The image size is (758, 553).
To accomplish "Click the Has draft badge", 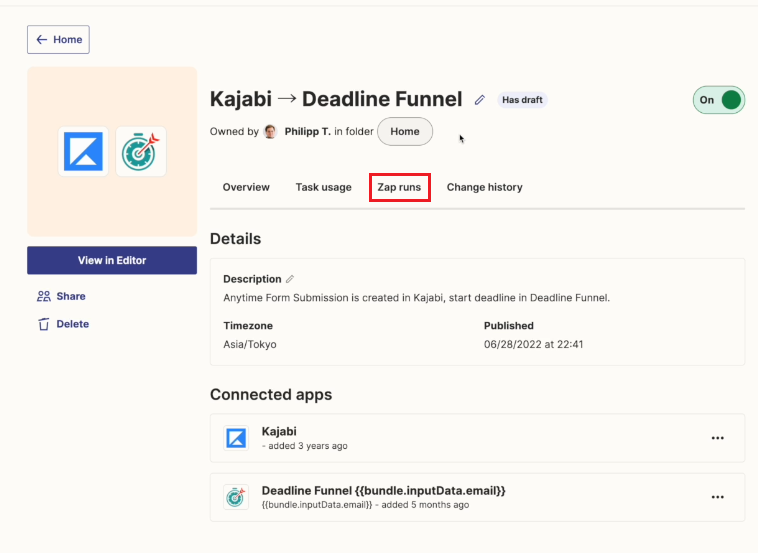I will 522,100.
